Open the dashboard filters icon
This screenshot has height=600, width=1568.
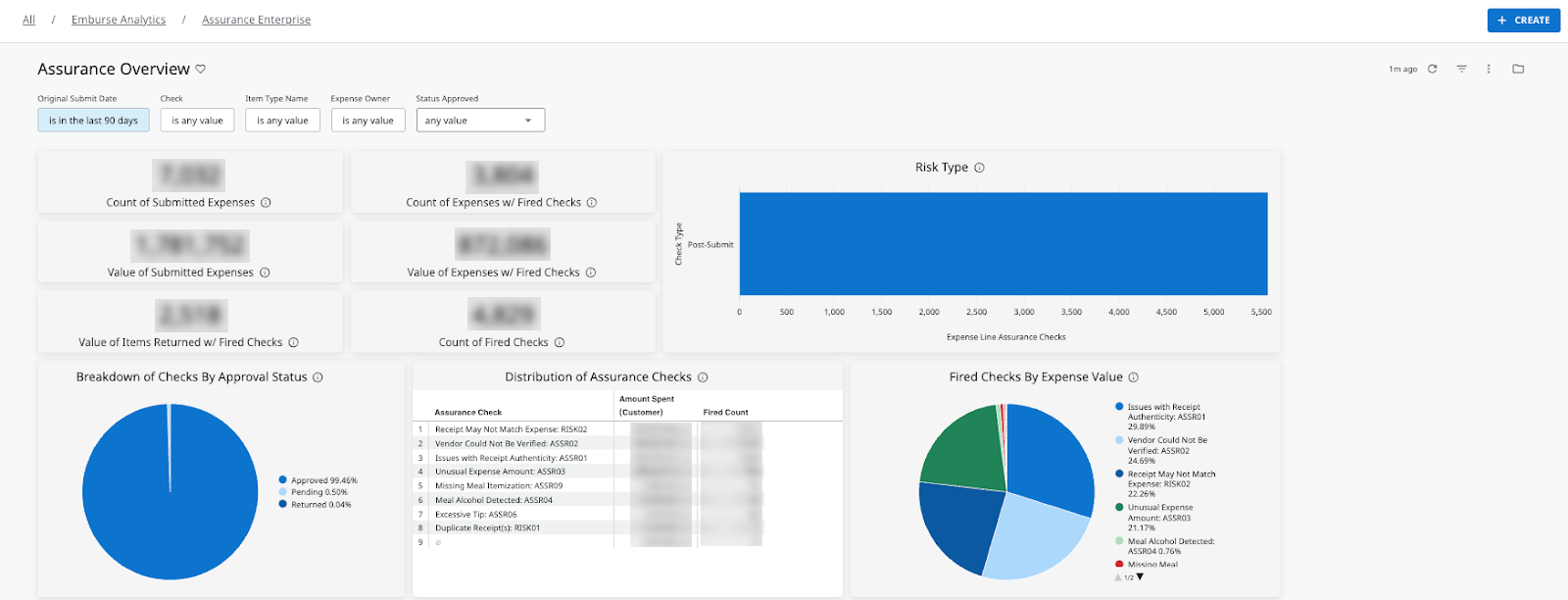coord(1461,69)
